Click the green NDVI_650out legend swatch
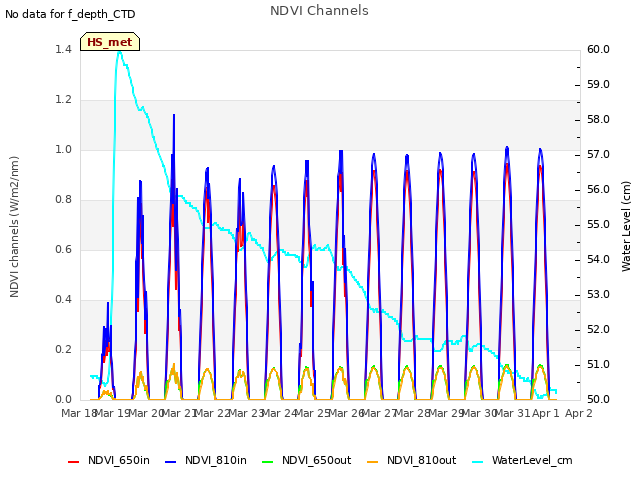The height and width of the screenshot is (480, 640). (x=268, y=462)
